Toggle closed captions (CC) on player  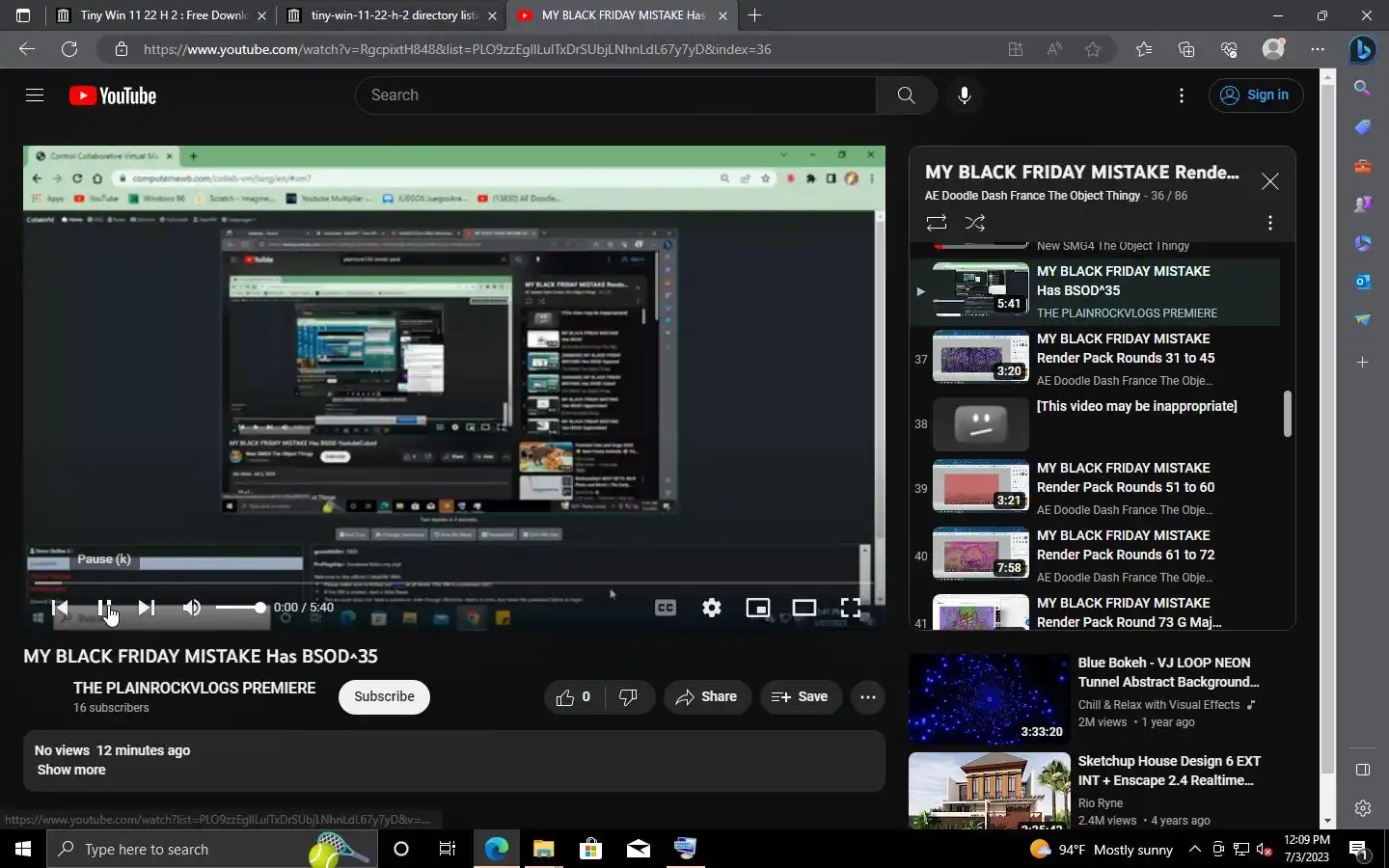coord(666,608)
